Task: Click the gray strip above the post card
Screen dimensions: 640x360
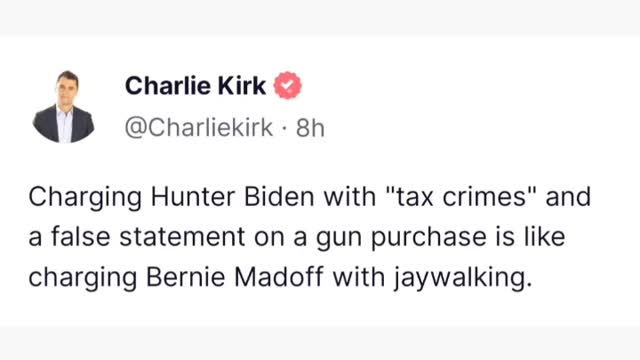Action: pos(320,17)
